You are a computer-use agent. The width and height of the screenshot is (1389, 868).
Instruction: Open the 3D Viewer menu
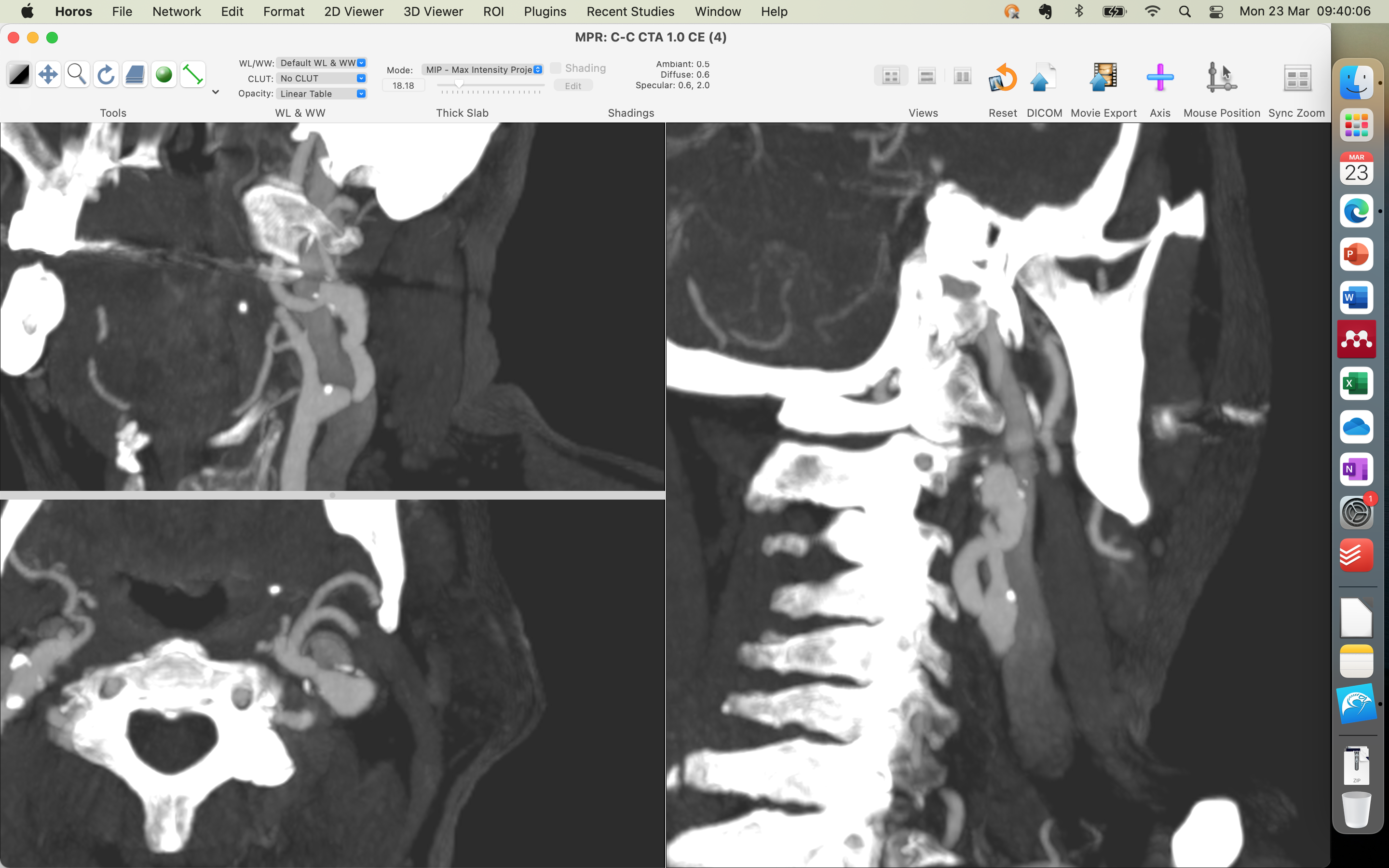(x=433, y=12)
